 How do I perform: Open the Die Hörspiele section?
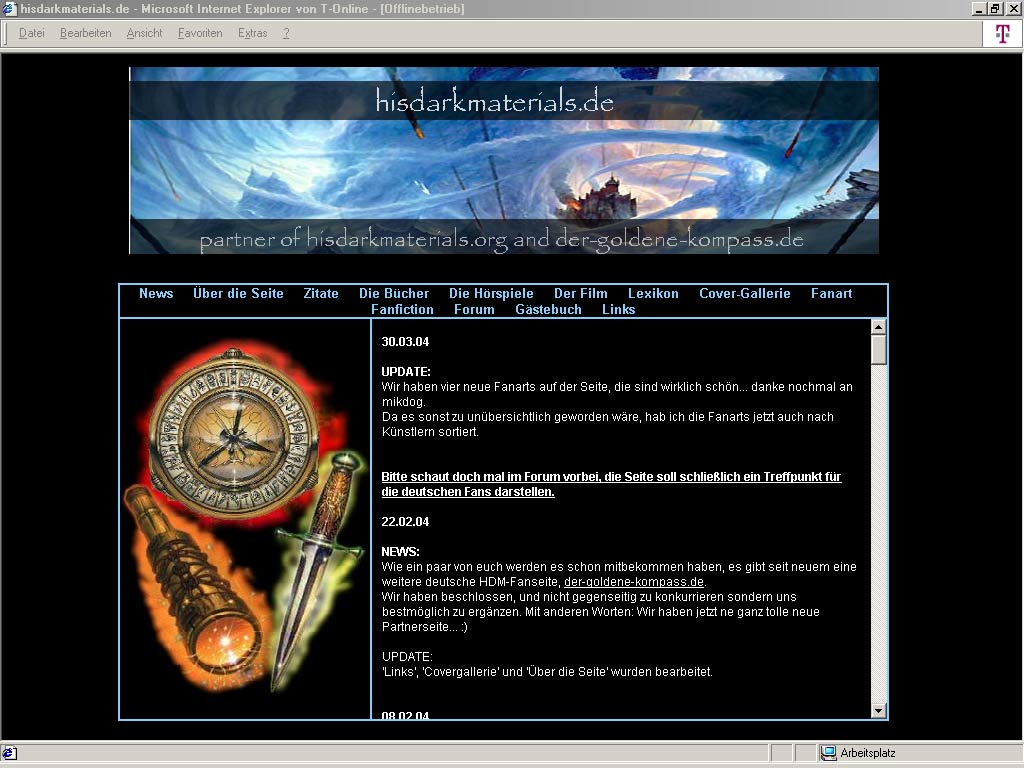click(491, 293)
